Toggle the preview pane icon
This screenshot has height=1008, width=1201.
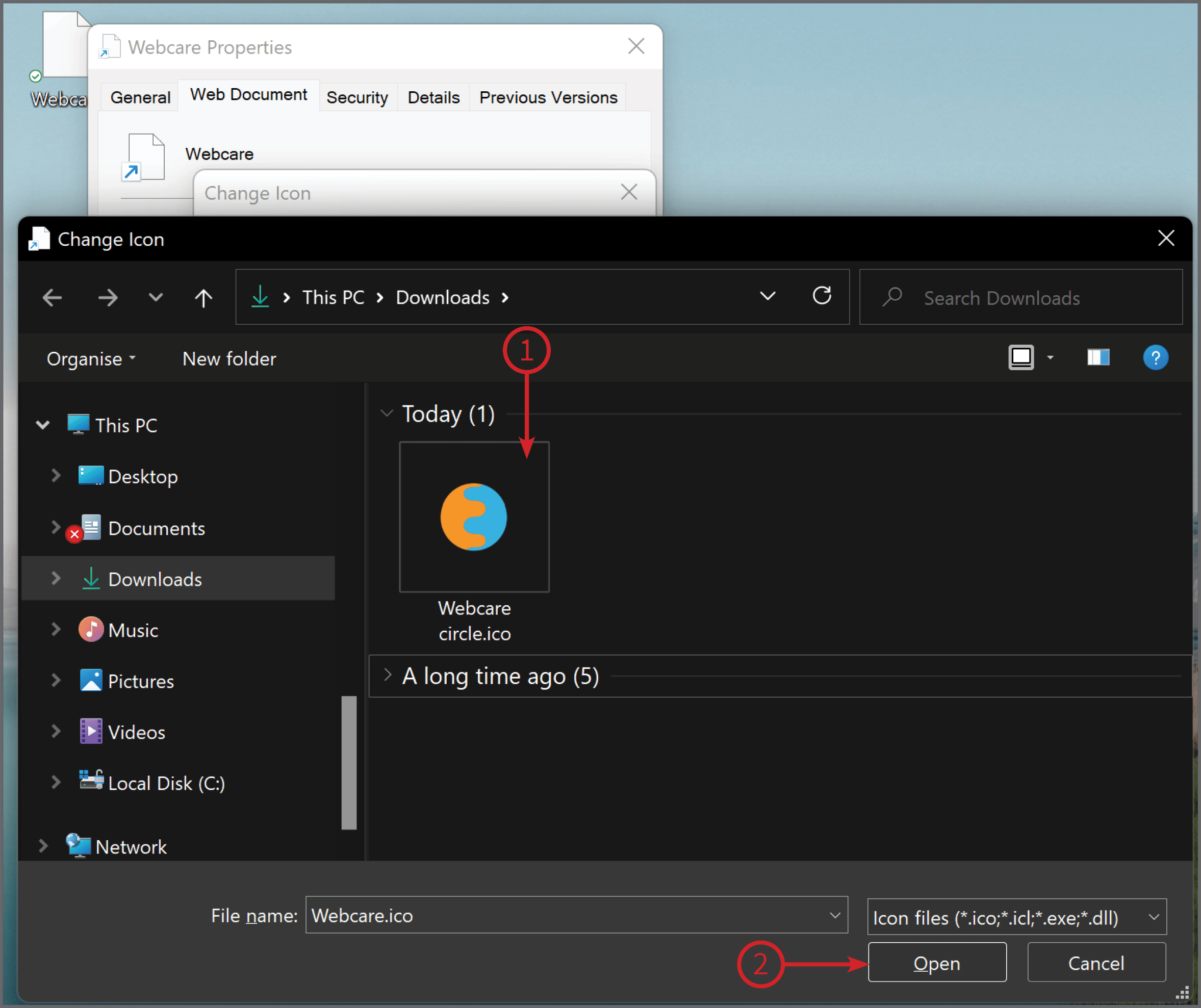coord(1097,358)
